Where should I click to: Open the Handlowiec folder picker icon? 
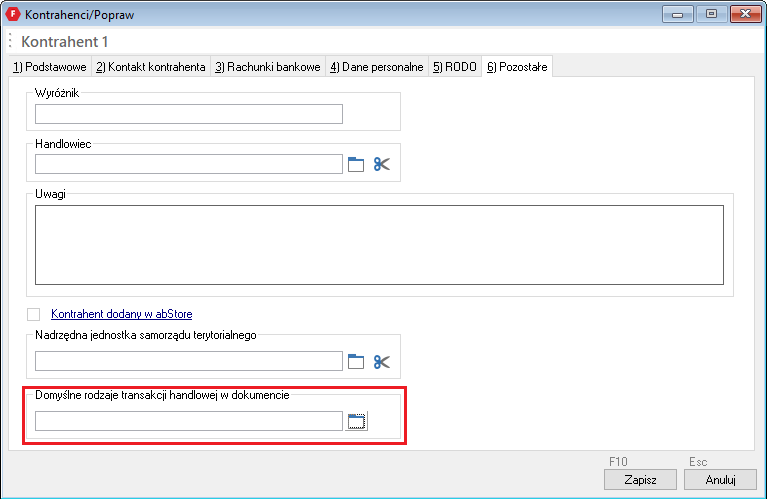pyautogui.click(x=356, y=164)
